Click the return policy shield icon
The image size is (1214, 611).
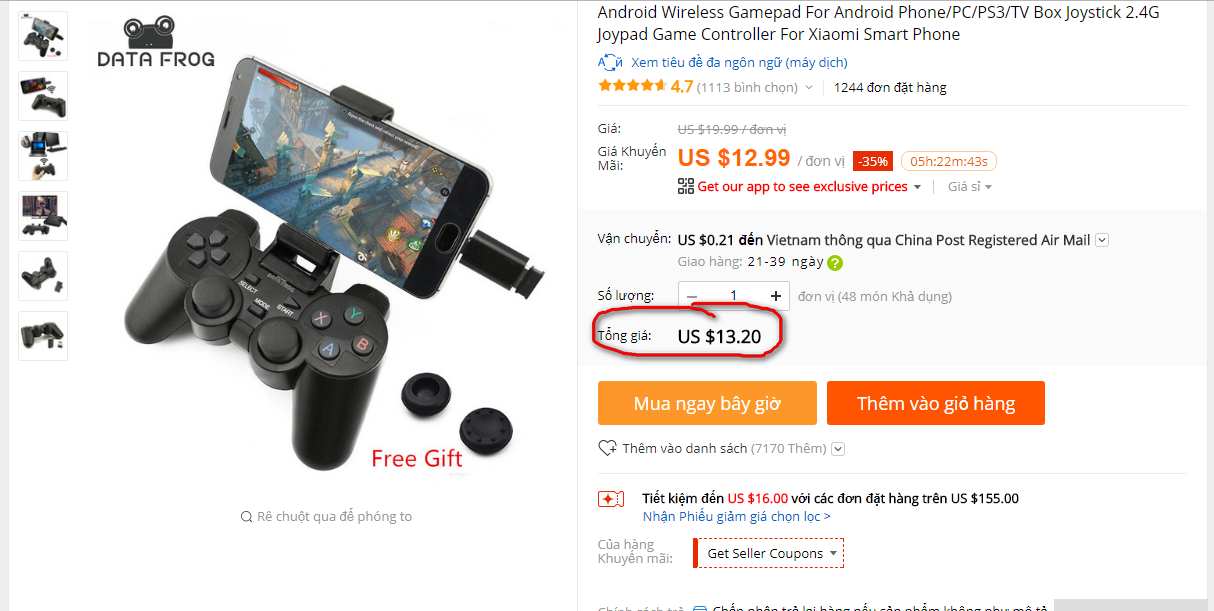pos(701,608)
